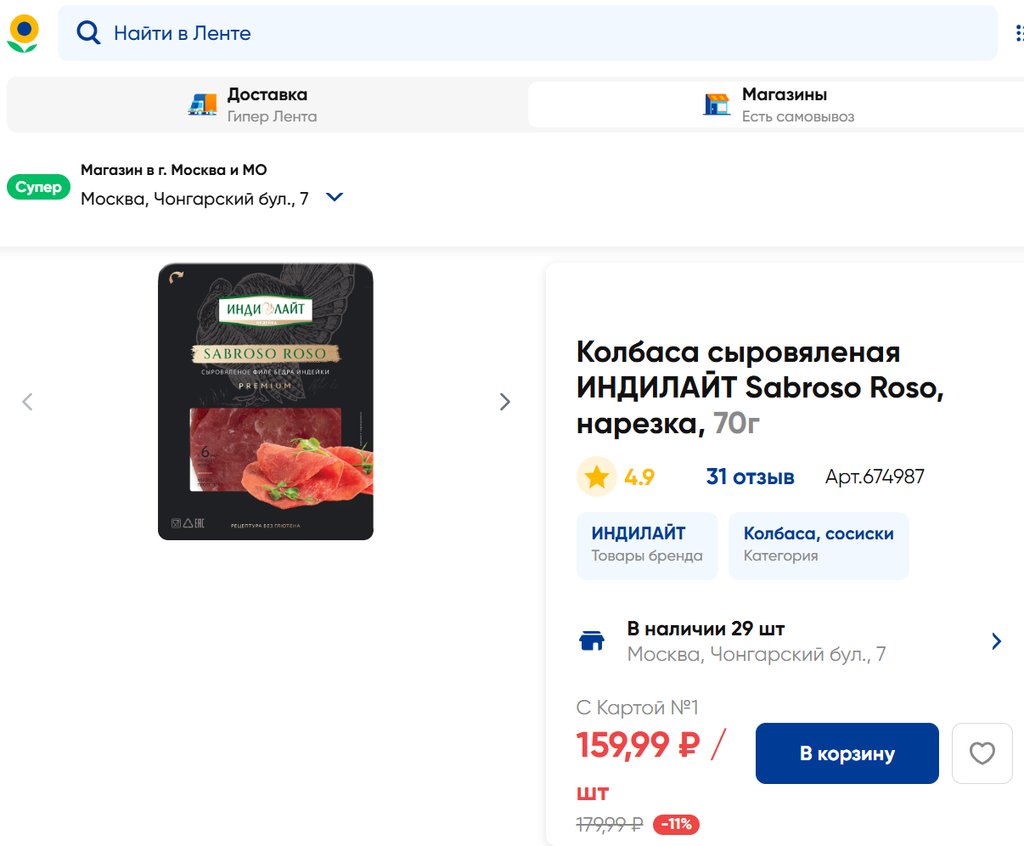Click the store building icon under Магазины
1024x846 pixels.
[x=716, y=104]
